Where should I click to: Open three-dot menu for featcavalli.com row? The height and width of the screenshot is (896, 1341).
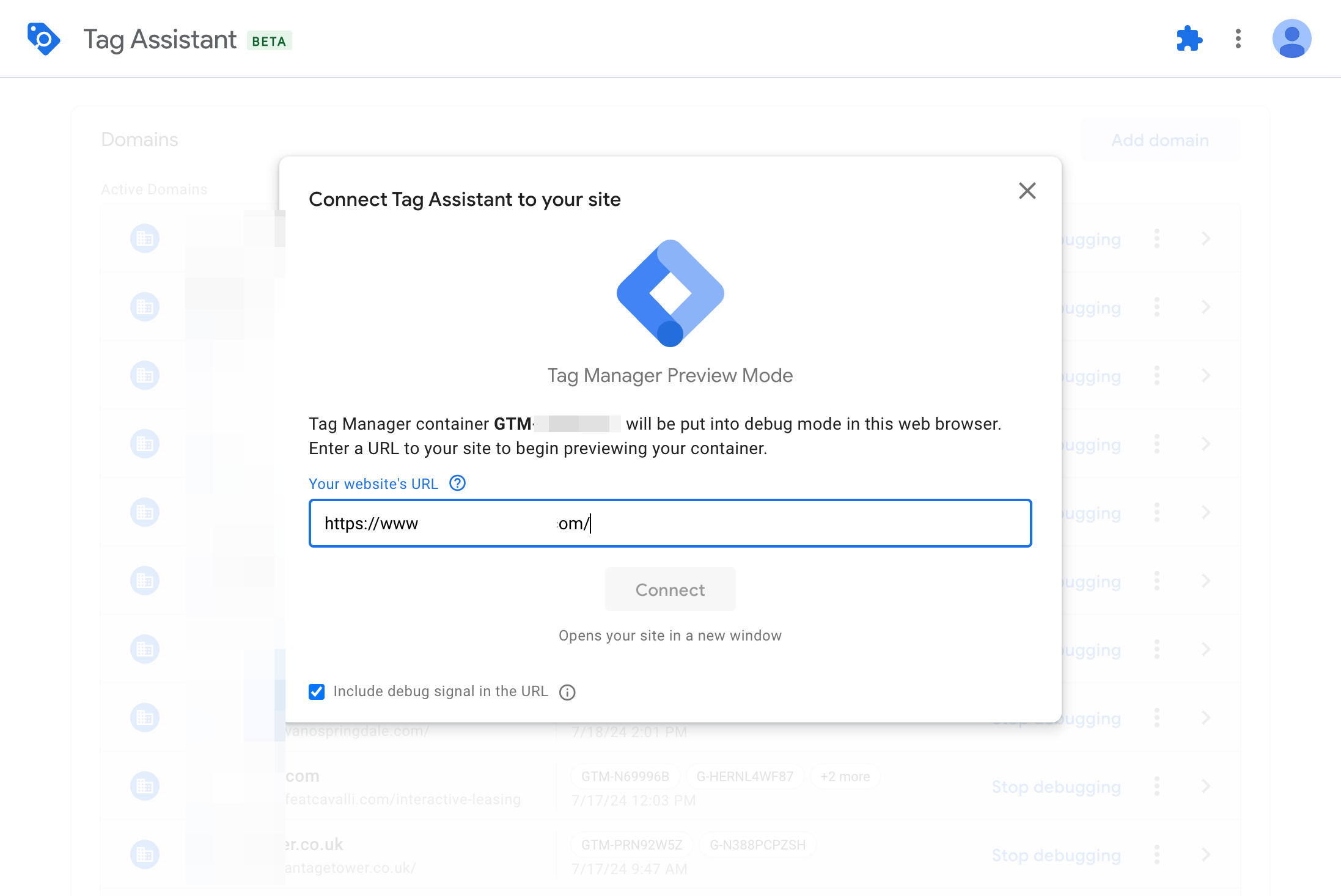click(x=1157, y=786)
